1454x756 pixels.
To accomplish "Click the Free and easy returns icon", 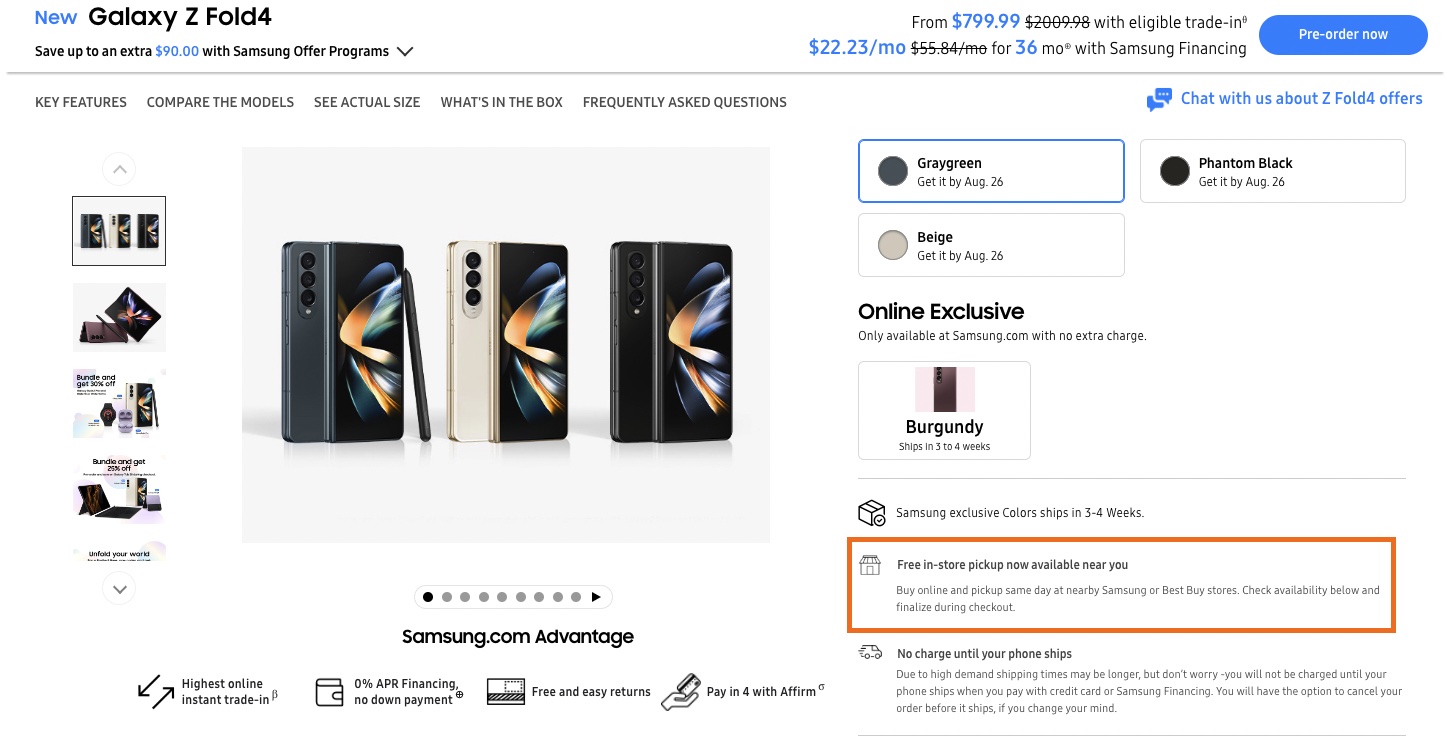I will point(506,691).
